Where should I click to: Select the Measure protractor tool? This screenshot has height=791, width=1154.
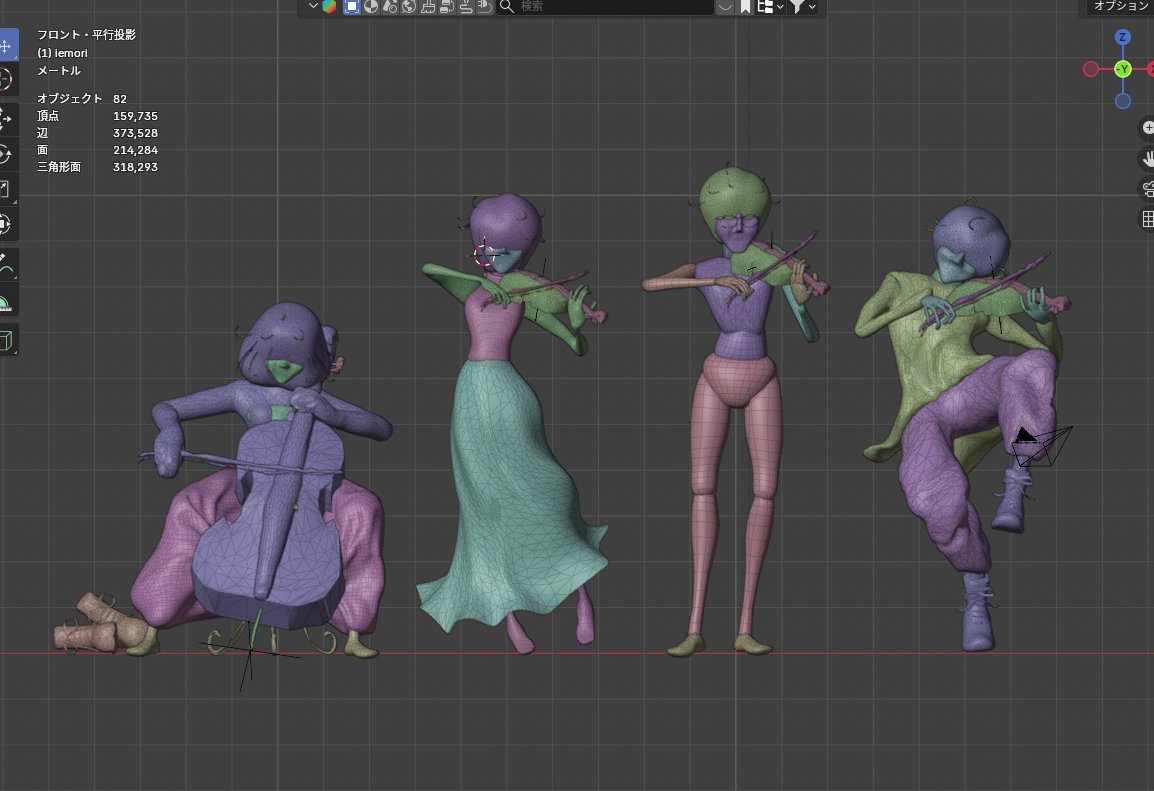point(6,303)
